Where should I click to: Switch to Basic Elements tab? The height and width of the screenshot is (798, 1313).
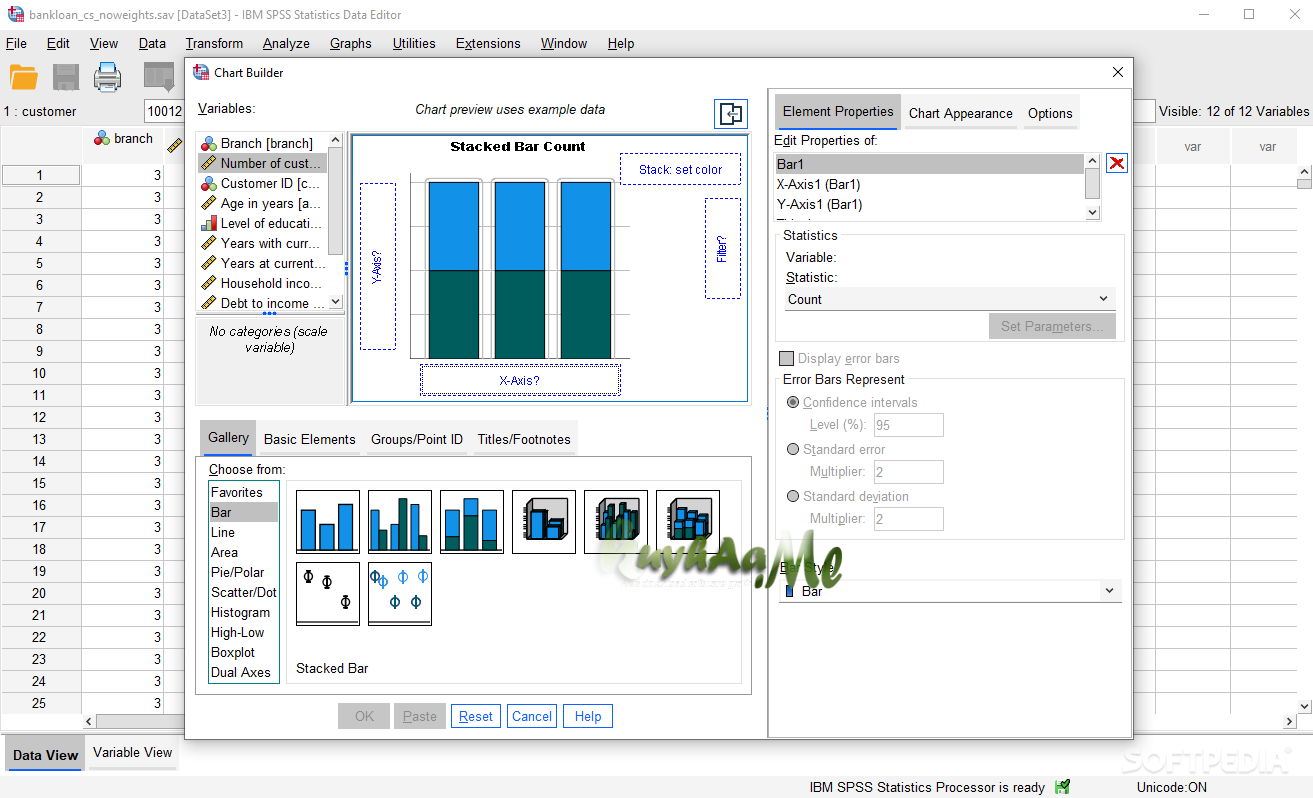(309, 439)
